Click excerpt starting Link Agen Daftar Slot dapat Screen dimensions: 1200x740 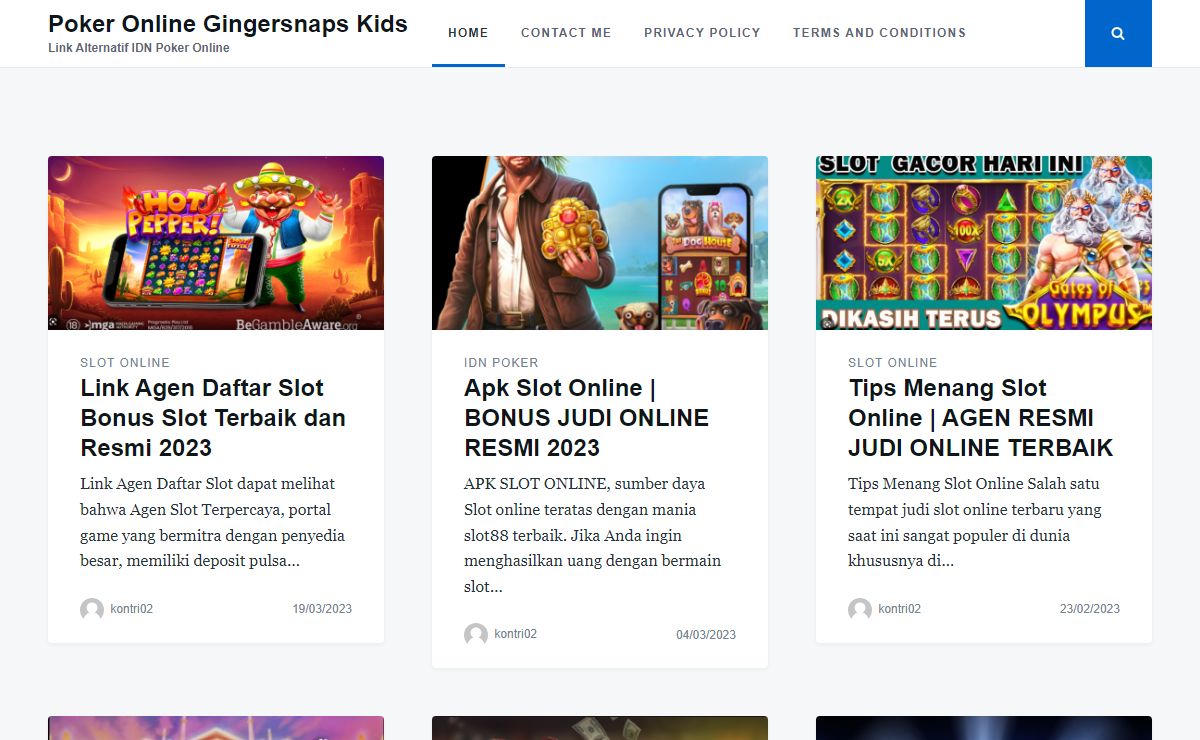213,522
